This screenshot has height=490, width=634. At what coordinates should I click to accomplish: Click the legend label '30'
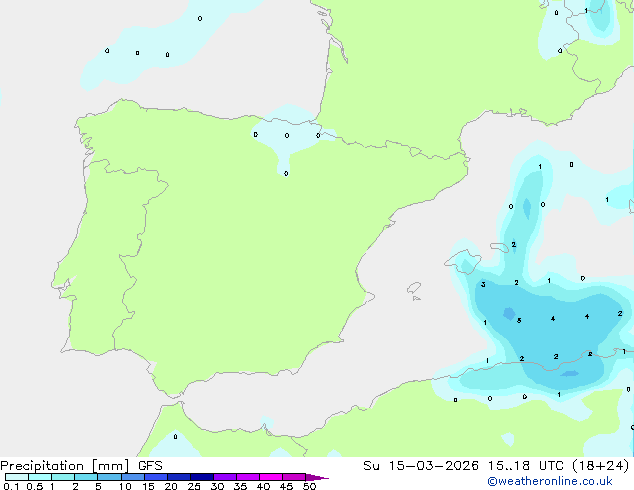tap(217, 486)
